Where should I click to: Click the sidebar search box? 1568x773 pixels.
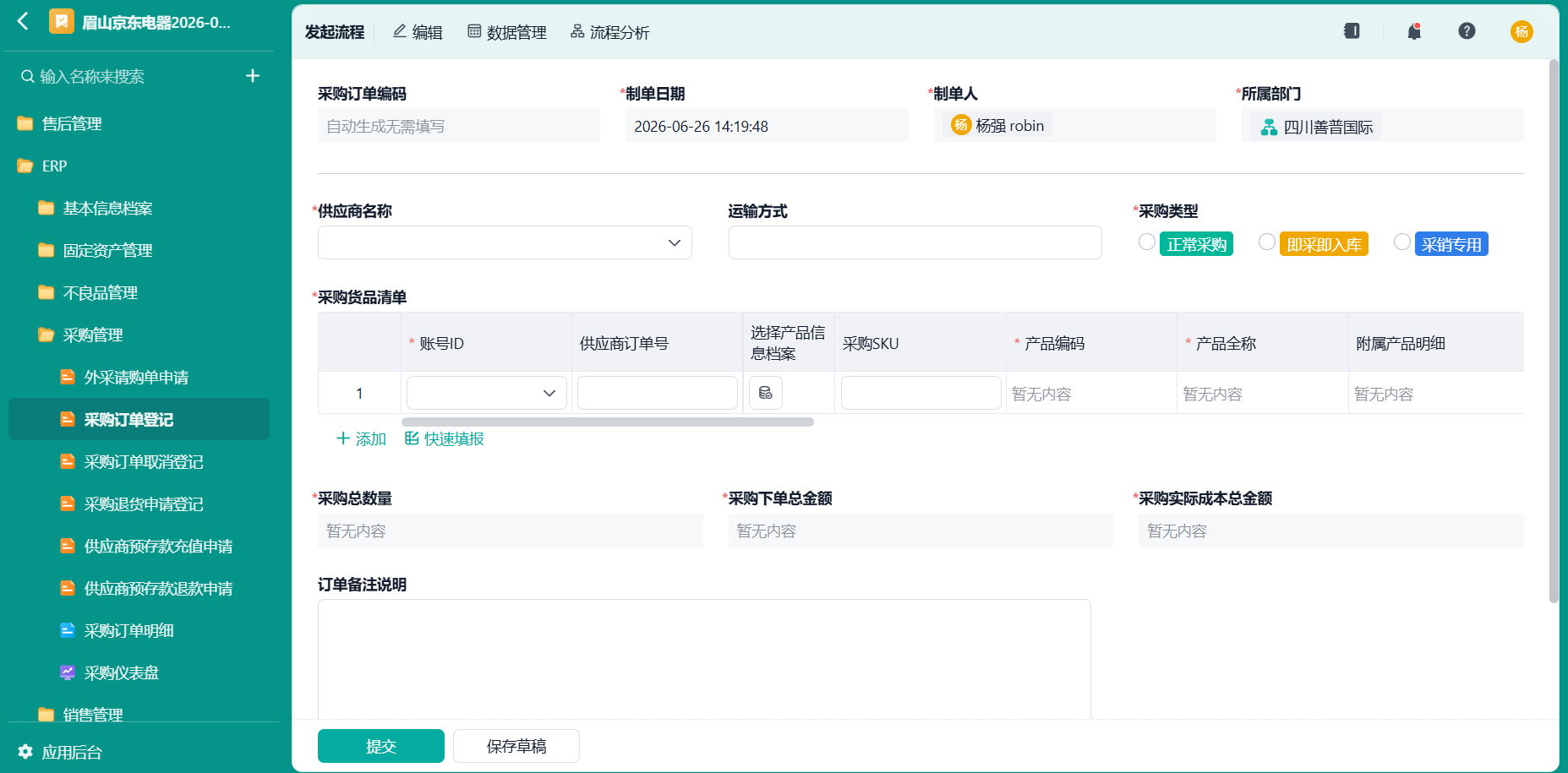127,76
